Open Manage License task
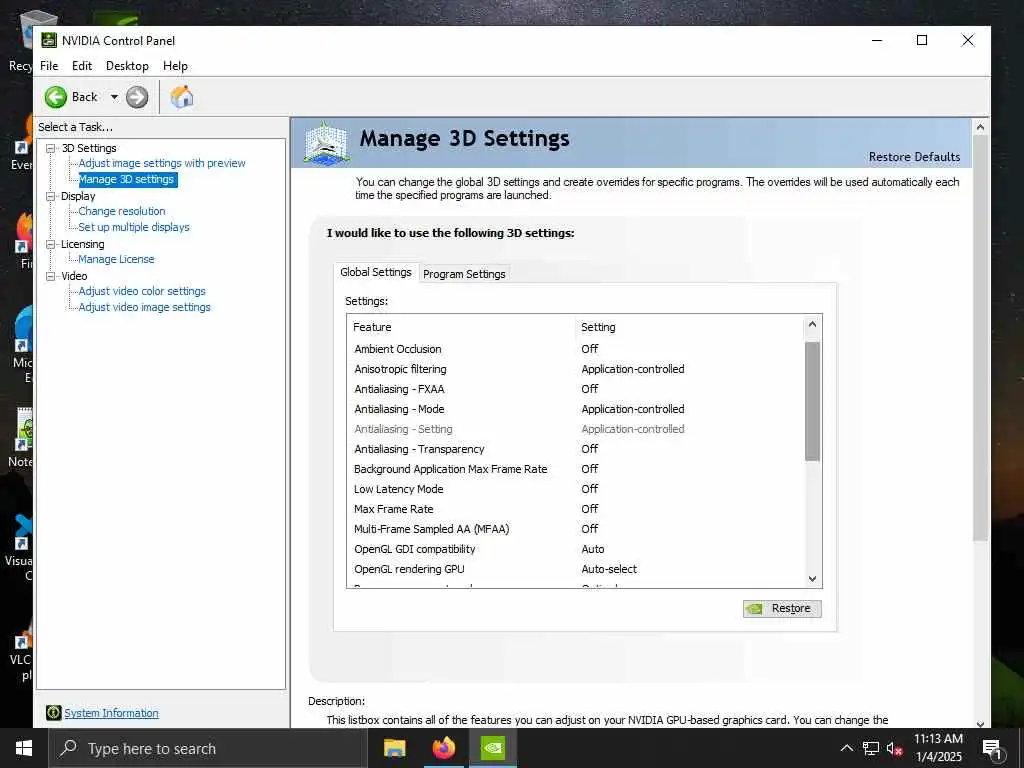Image resolution: width=1024 pixels, height=768 pixels. (x=116, y=259)
